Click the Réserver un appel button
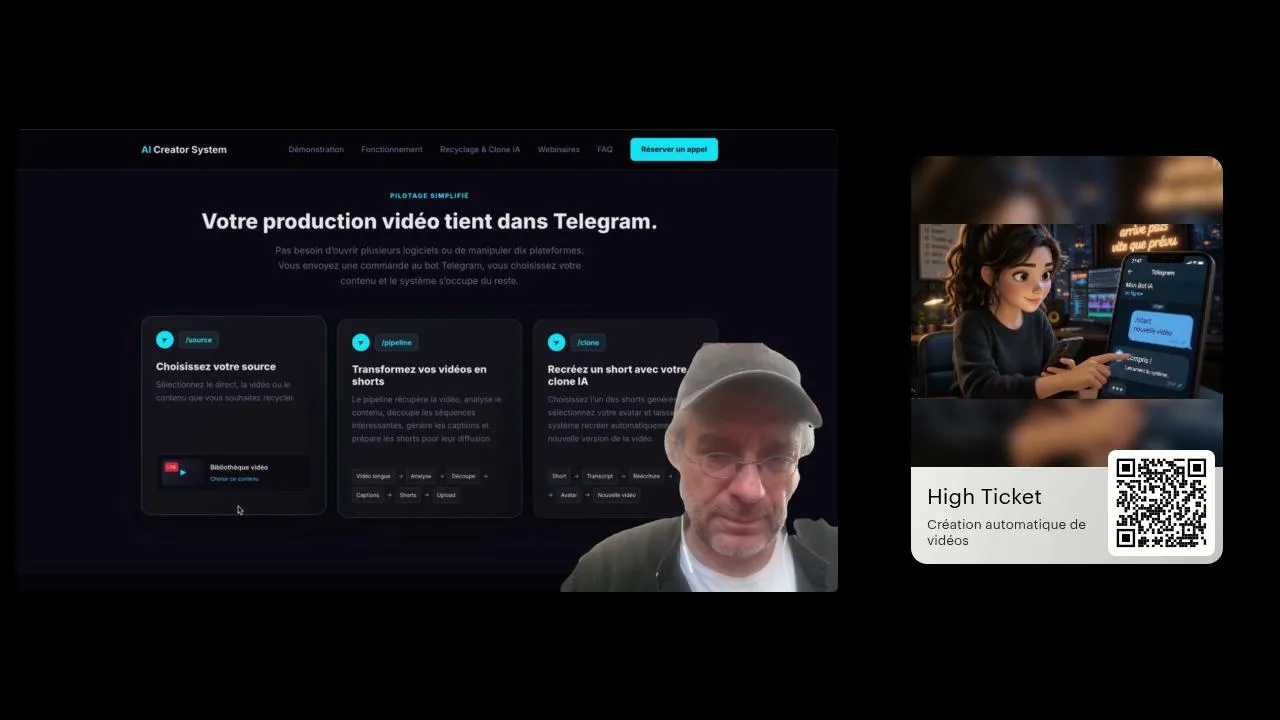This screenshot has width=1280, height=720. [674, 150]
